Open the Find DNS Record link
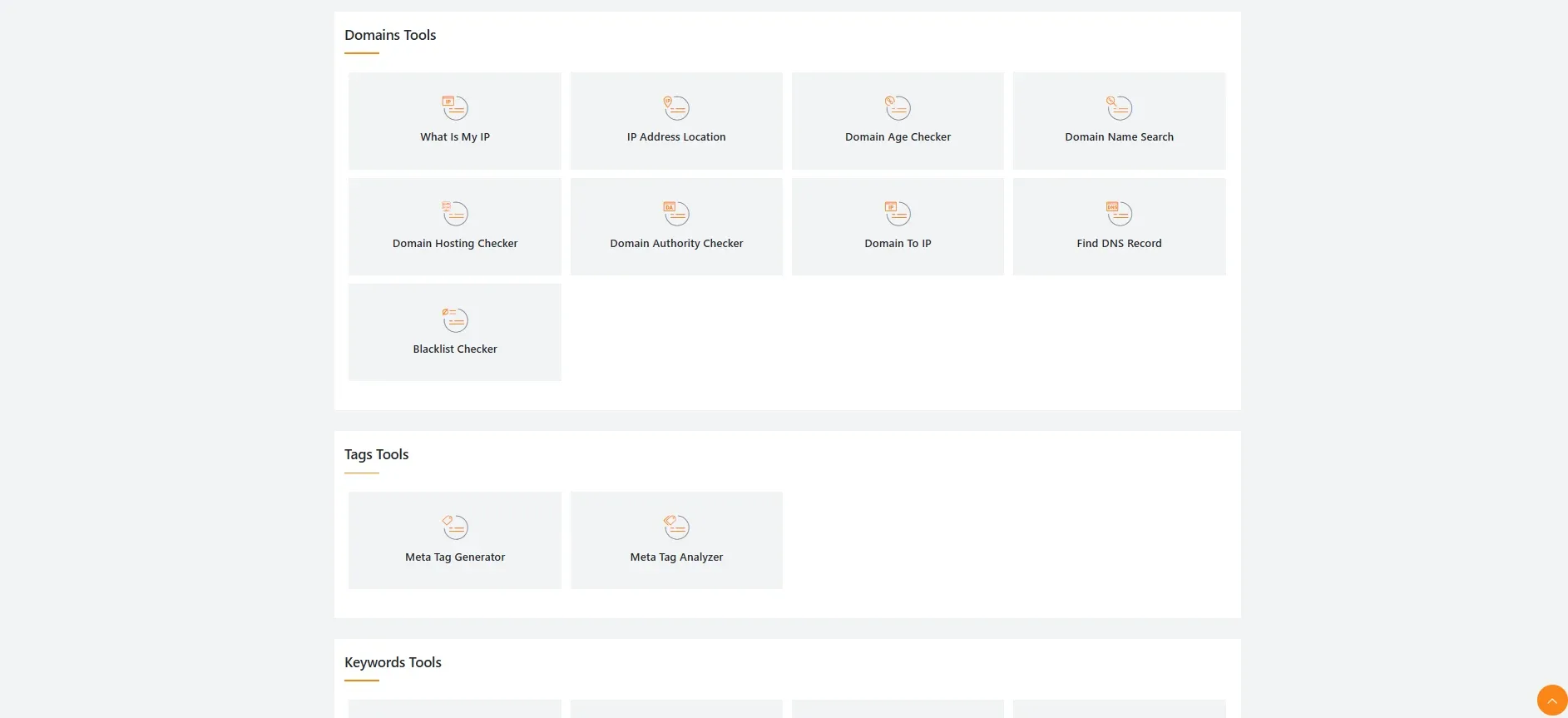 click(x=1119, y=243)
